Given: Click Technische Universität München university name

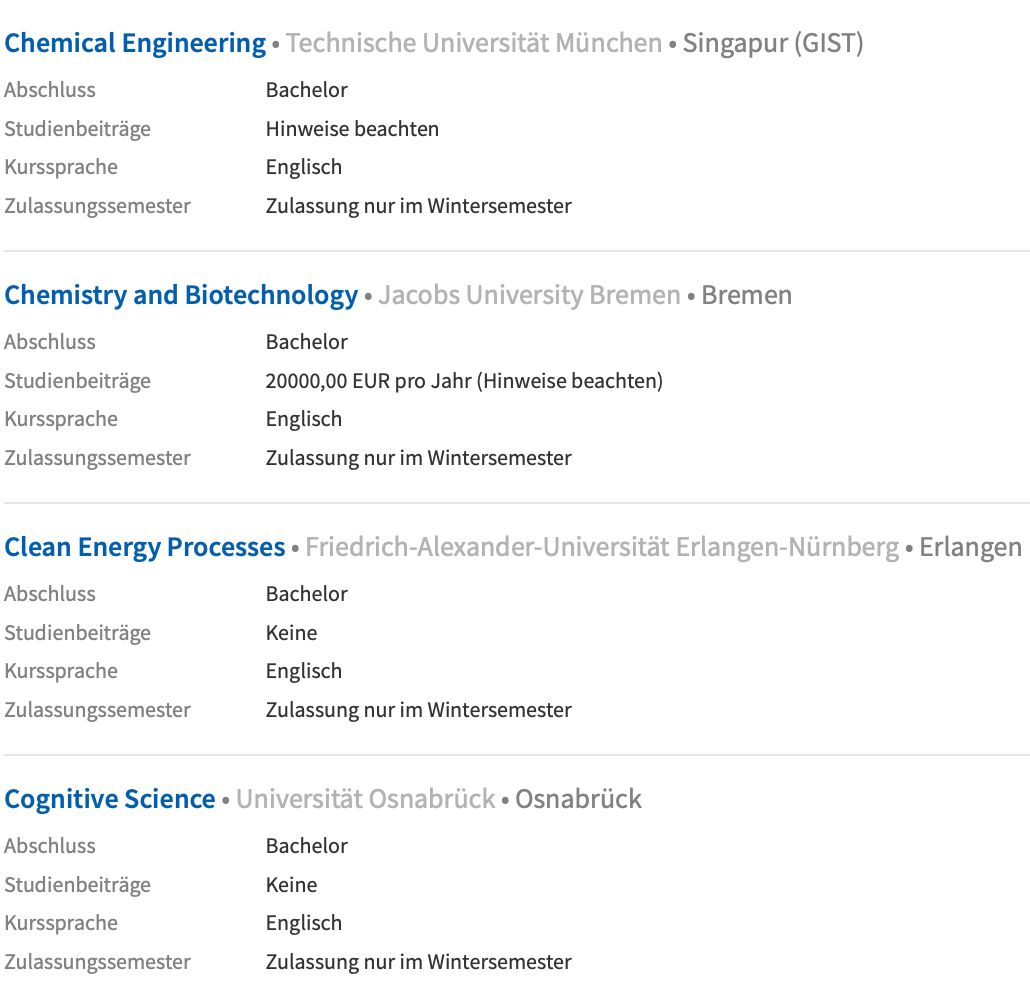Looking at the screenshot, I should (474, 43).
